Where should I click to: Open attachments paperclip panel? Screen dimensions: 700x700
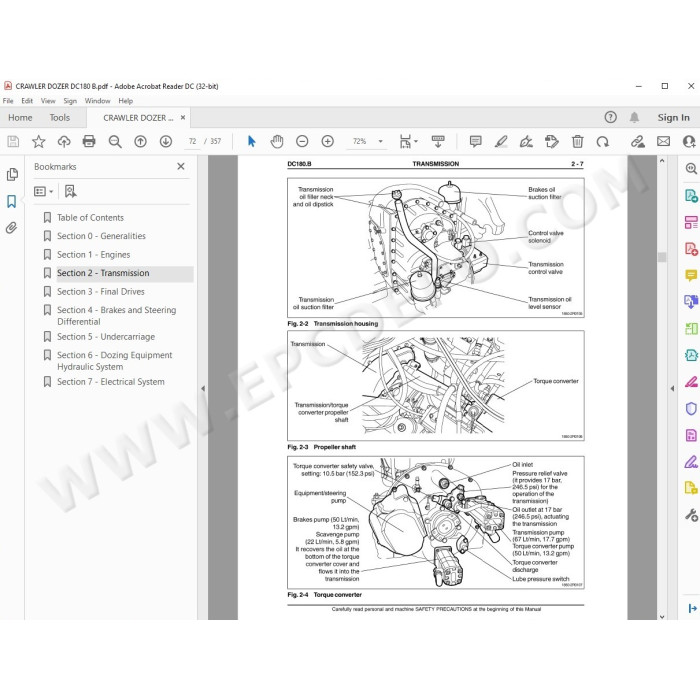[x=11, y=228]
